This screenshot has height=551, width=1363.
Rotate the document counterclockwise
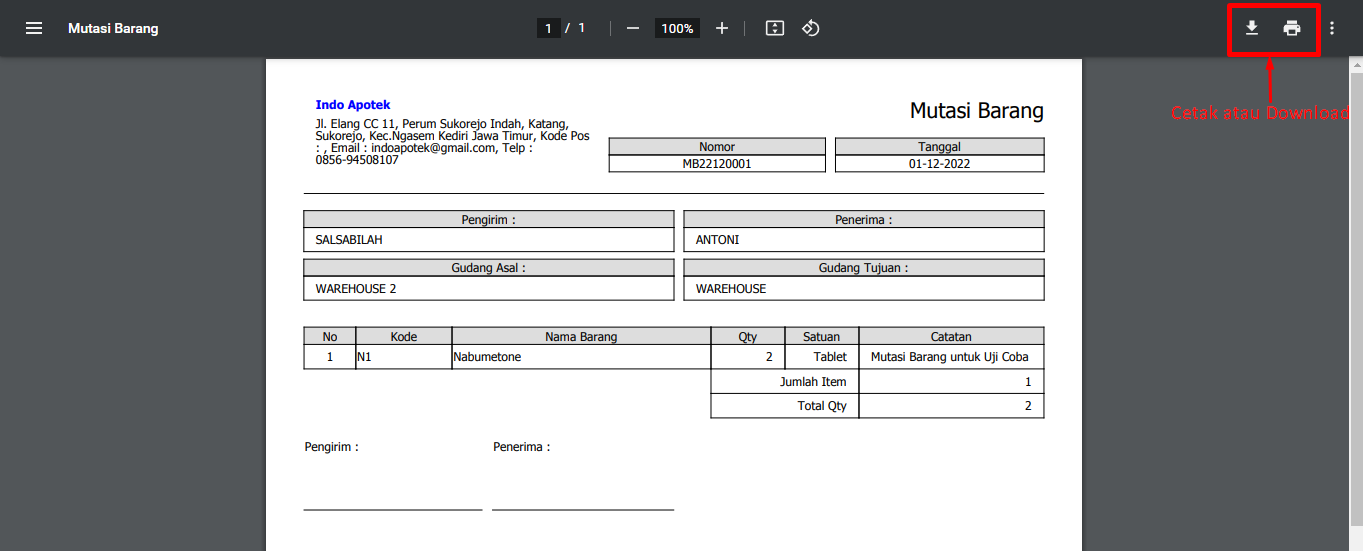point(811,28)
